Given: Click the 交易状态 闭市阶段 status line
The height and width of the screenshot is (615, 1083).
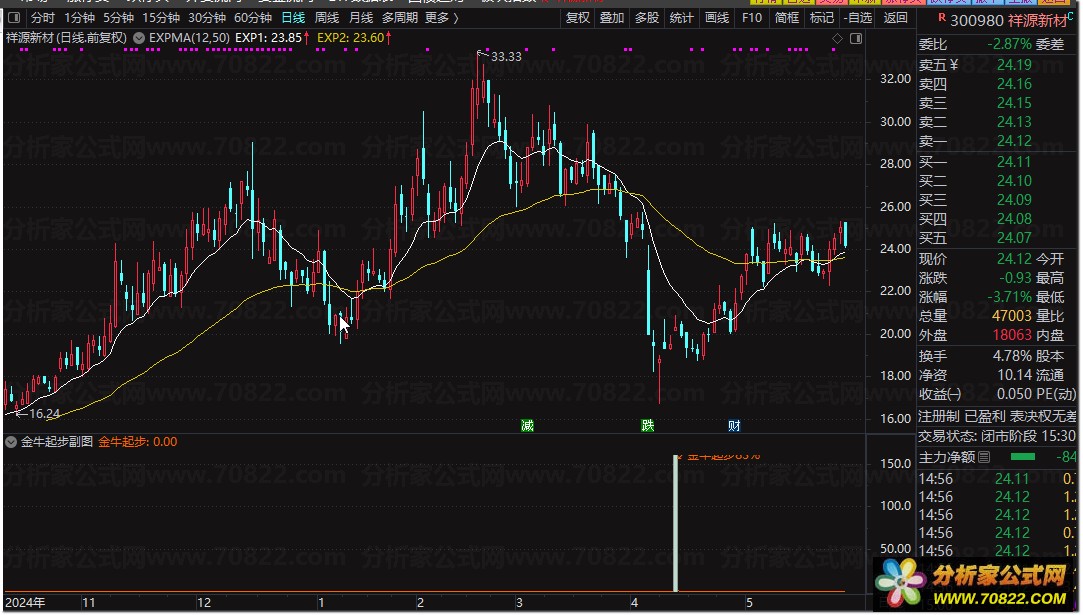Looking at the screenshot, I should [997, 436].
